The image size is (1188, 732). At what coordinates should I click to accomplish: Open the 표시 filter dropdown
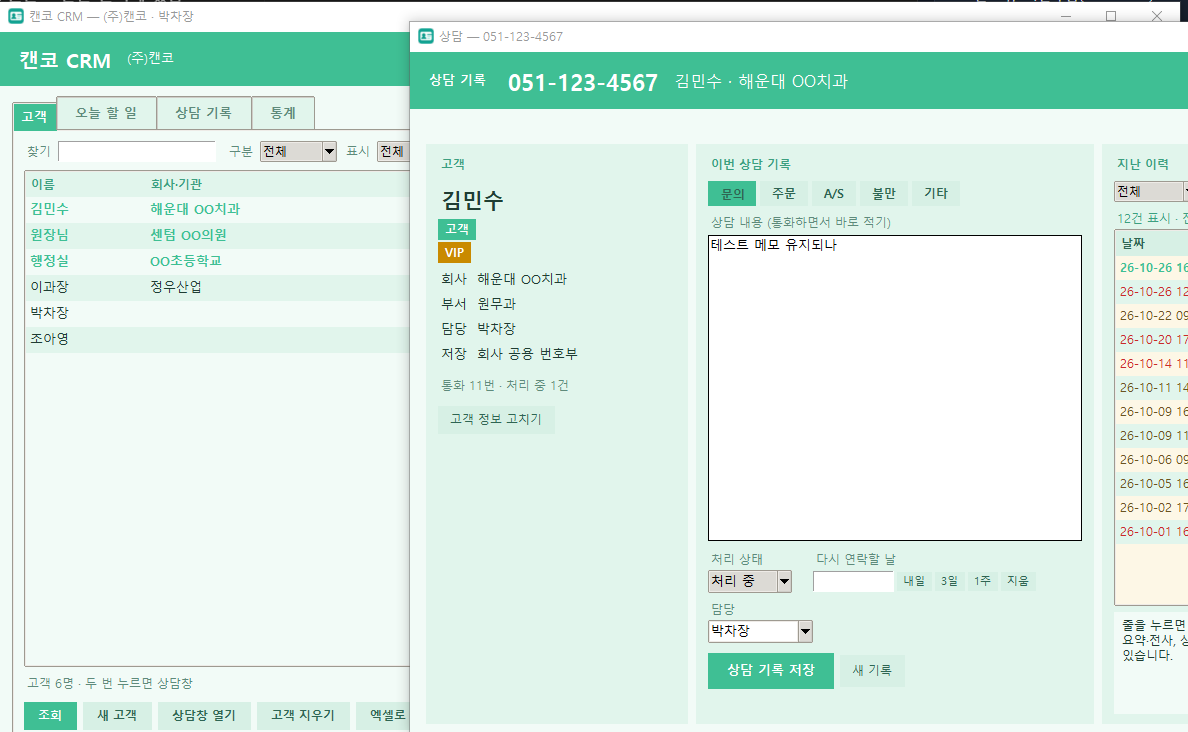pyautogui.click(x=392, y=152)
